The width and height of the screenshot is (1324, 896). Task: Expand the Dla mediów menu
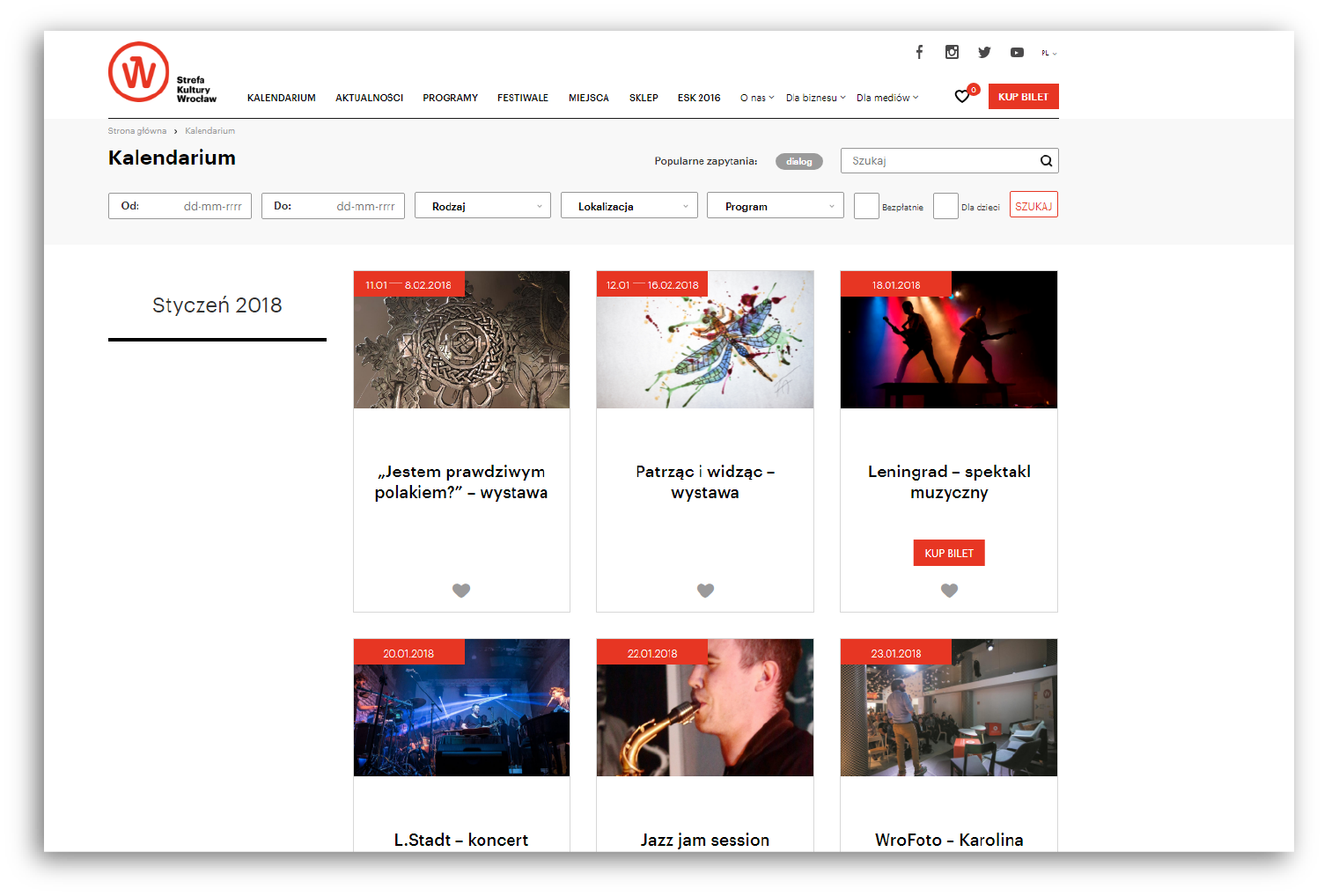tap(887, 98)
